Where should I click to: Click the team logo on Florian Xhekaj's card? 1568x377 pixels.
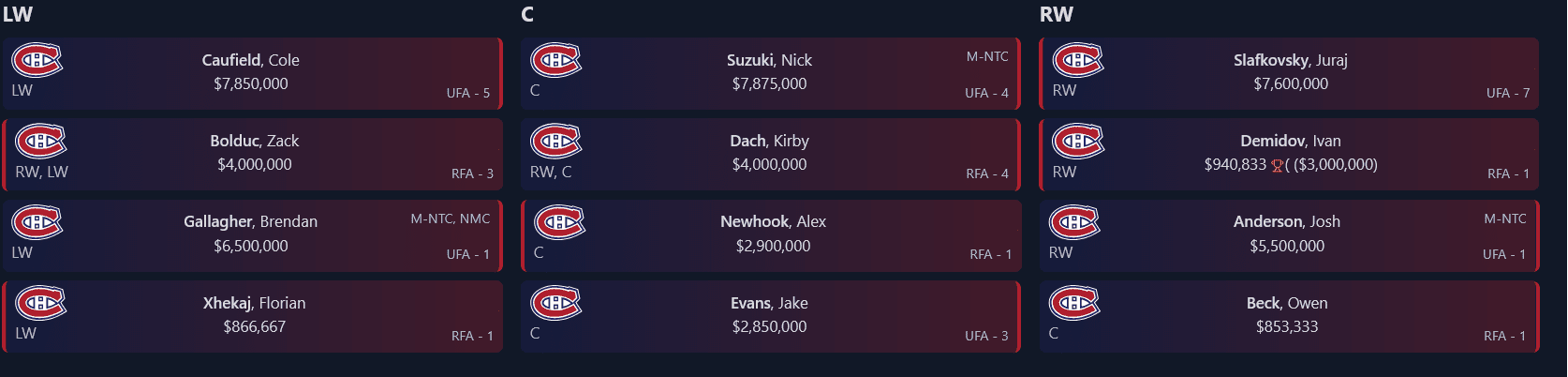pos(40,303)
